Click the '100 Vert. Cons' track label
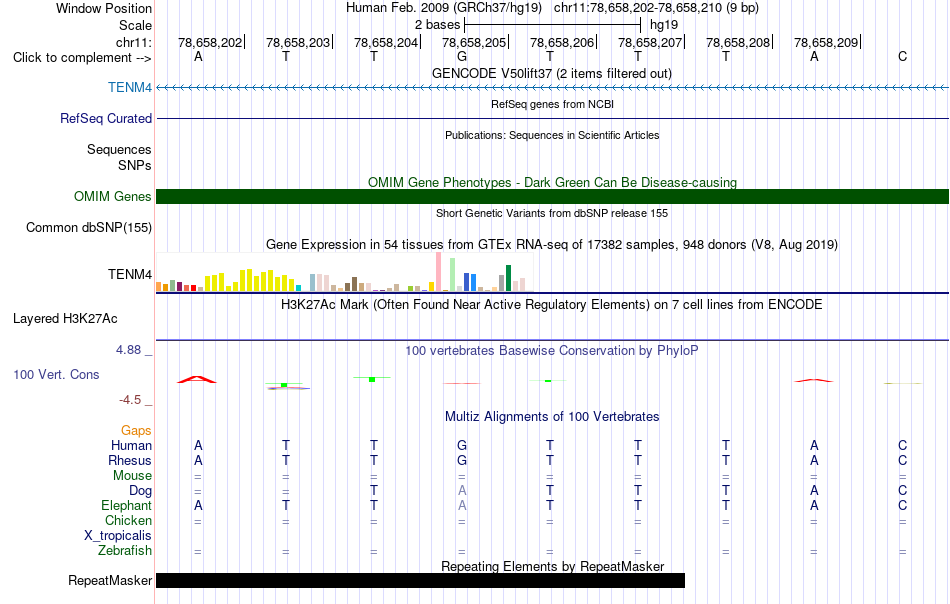This screenshot has height=604, width=950. point(56,375)
